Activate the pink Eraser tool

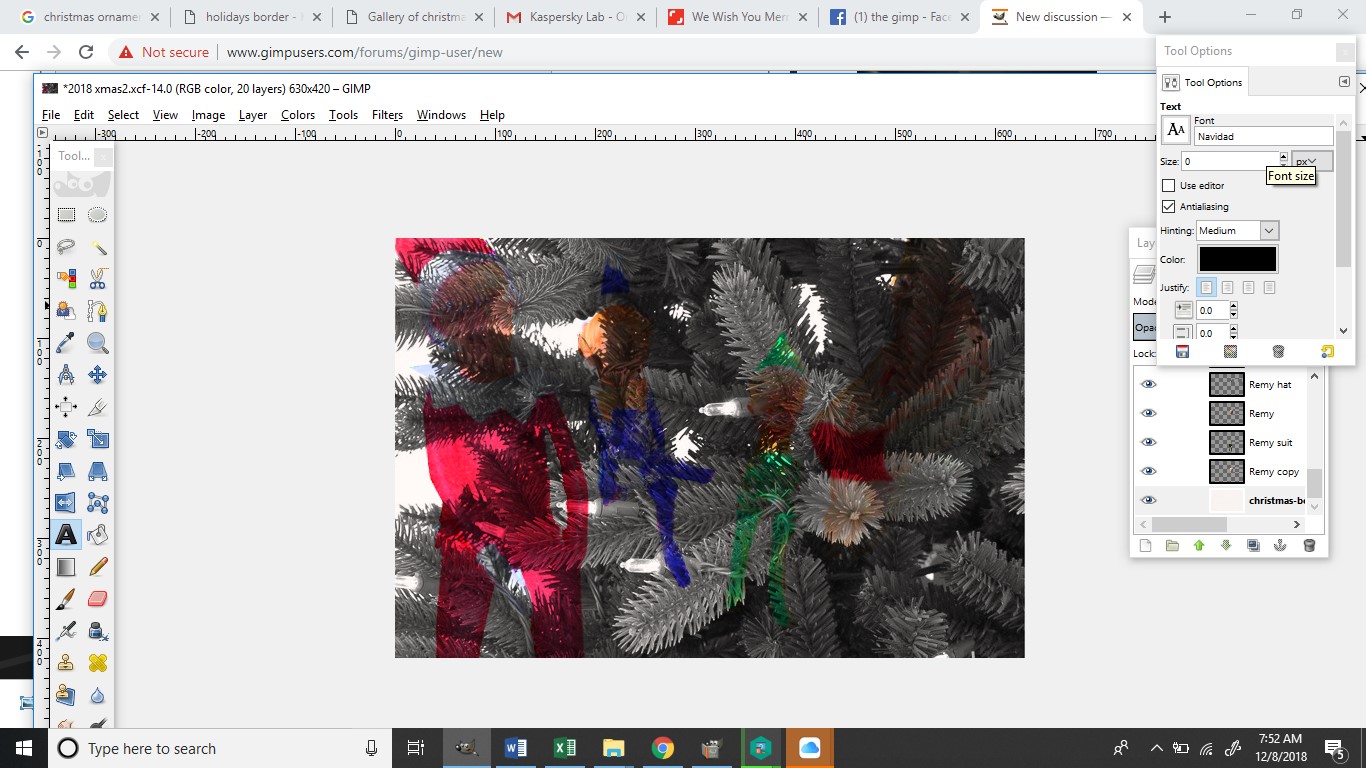(x=97, y=599)
